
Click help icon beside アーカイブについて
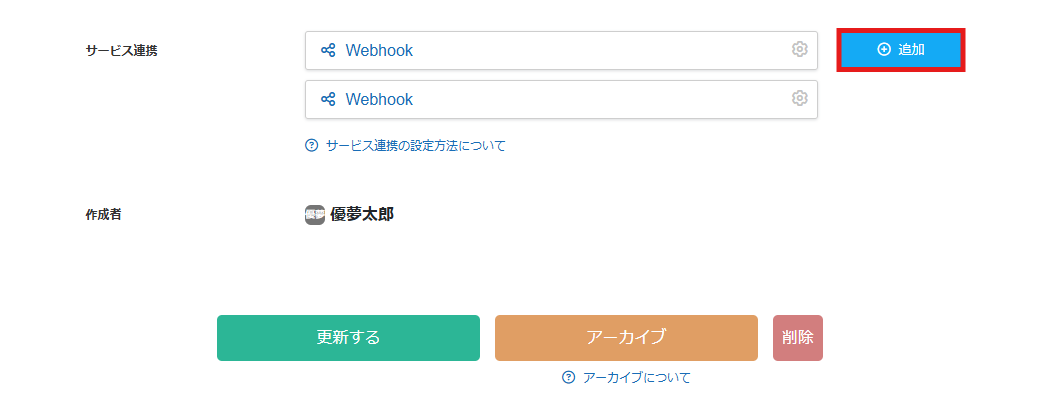point(568,378)
